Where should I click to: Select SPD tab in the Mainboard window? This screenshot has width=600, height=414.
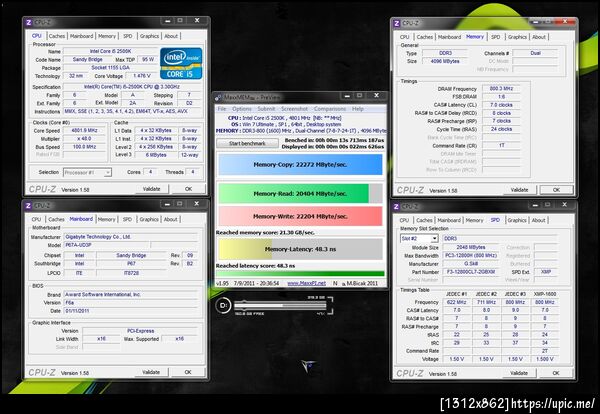tap(127, 219)
